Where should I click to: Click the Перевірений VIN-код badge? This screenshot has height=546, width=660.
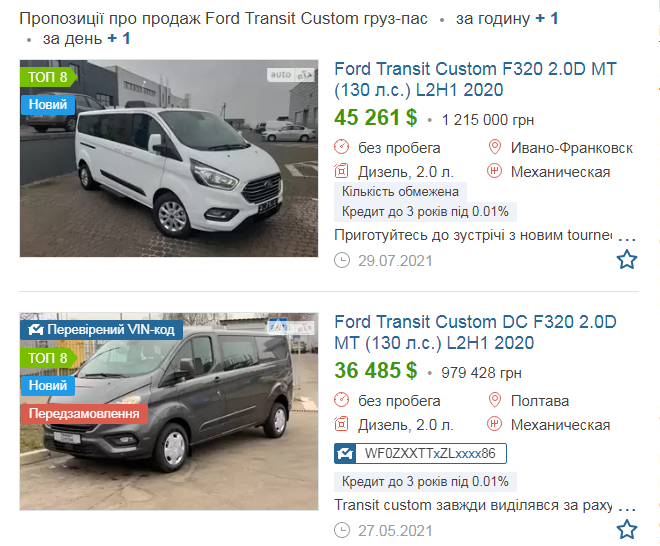coord(101,330)
